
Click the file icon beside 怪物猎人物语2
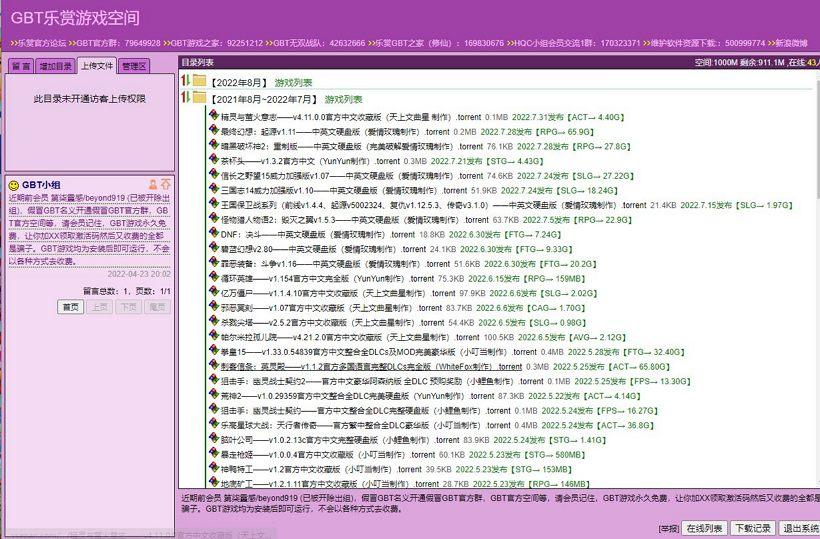pyautogui.click(x=213, y=217)
